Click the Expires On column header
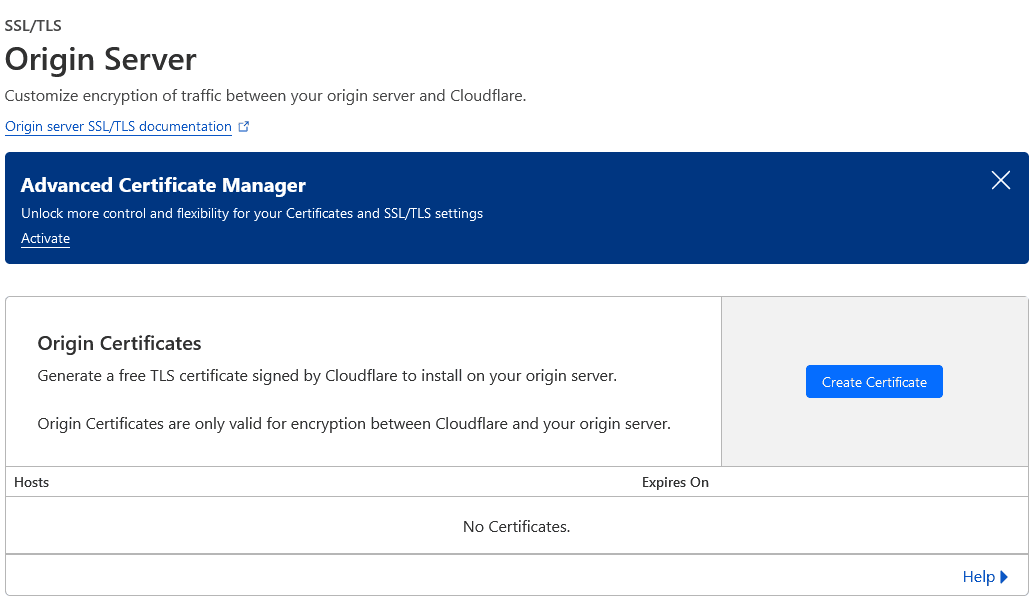Image resolution: width=1036 pixels, height=604 pixels. pyautogui.click(x=675, y=482)
